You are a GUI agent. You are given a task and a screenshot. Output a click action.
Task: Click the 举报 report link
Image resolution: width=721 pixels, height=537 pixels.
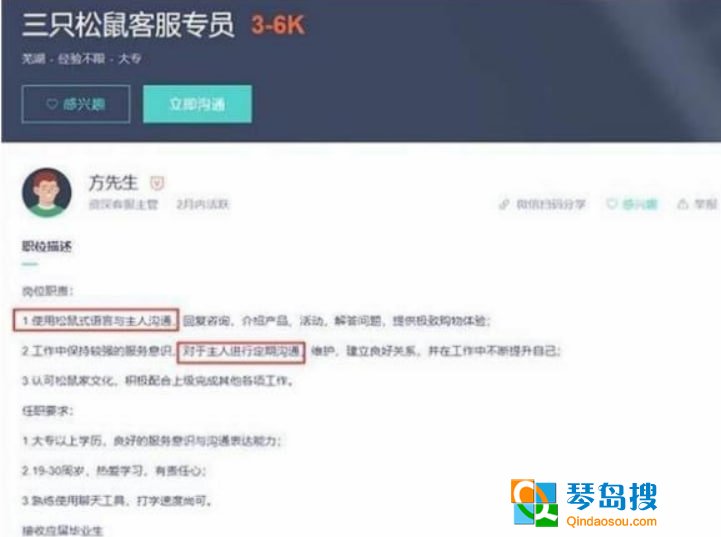pyautogui.click(x=705, y=204)
